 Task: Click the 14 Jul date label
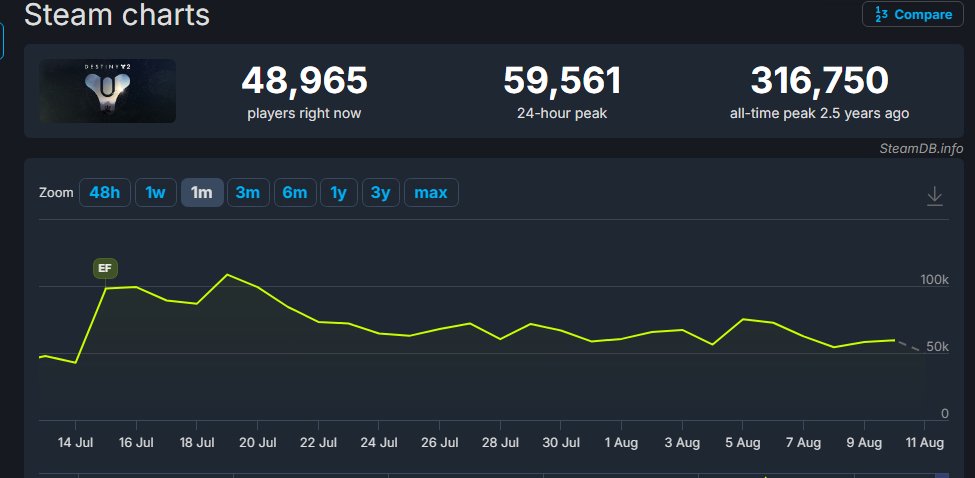(75, 443)
